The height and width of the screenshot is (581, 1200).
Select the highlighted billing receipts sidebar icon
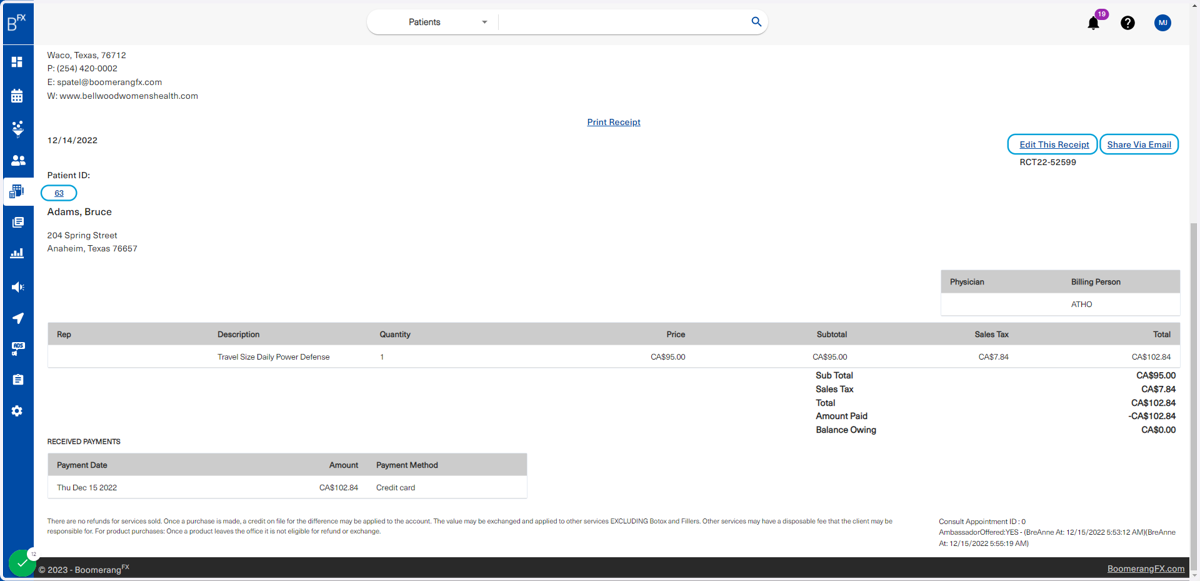coord(17,191)
